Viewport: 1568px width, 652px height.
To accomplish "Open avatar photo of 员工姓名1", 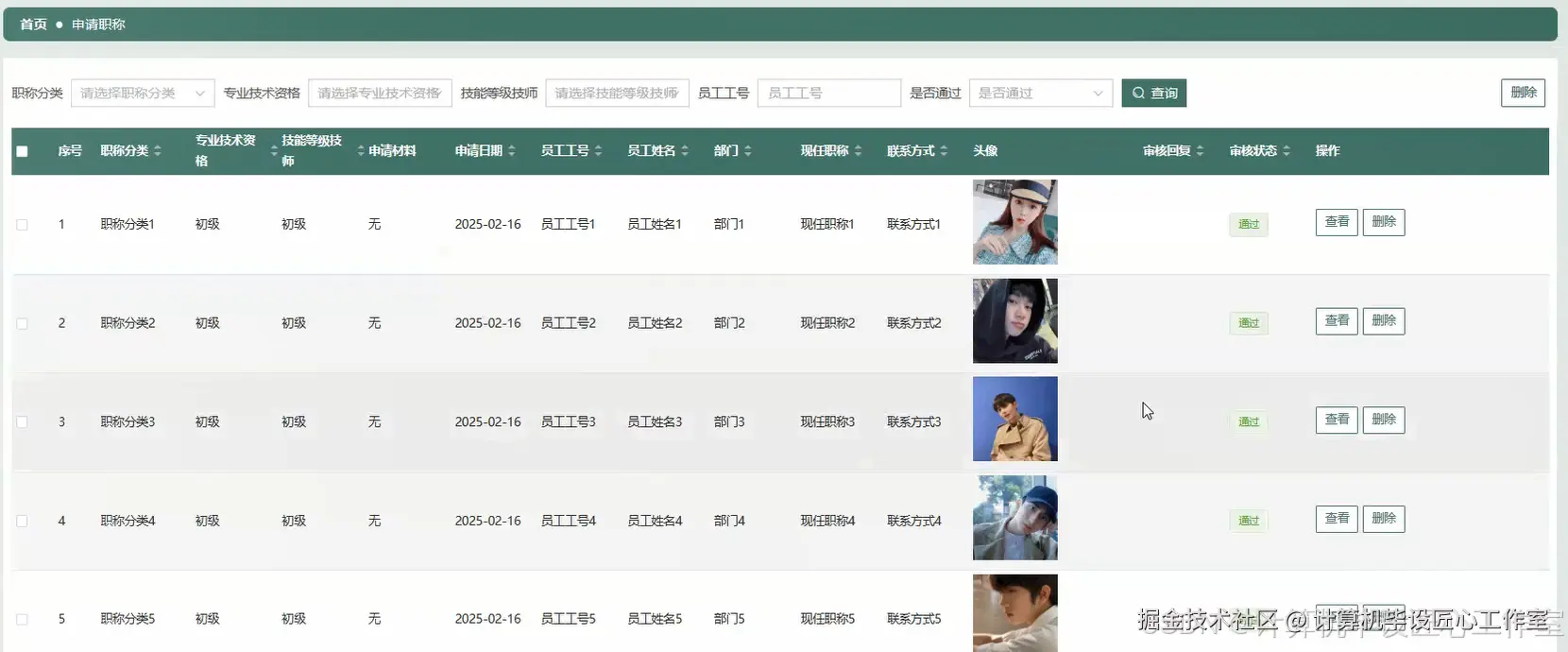I will pos(1015,222).
